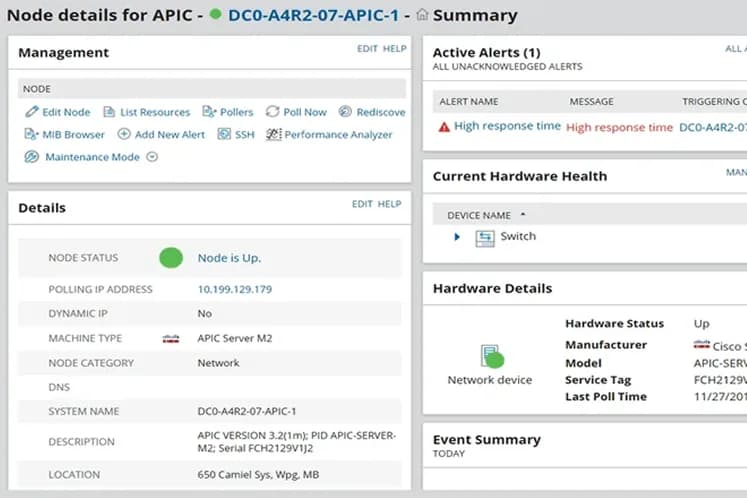
Task: Click the home icon beside Summary
Action: point(422,15)
